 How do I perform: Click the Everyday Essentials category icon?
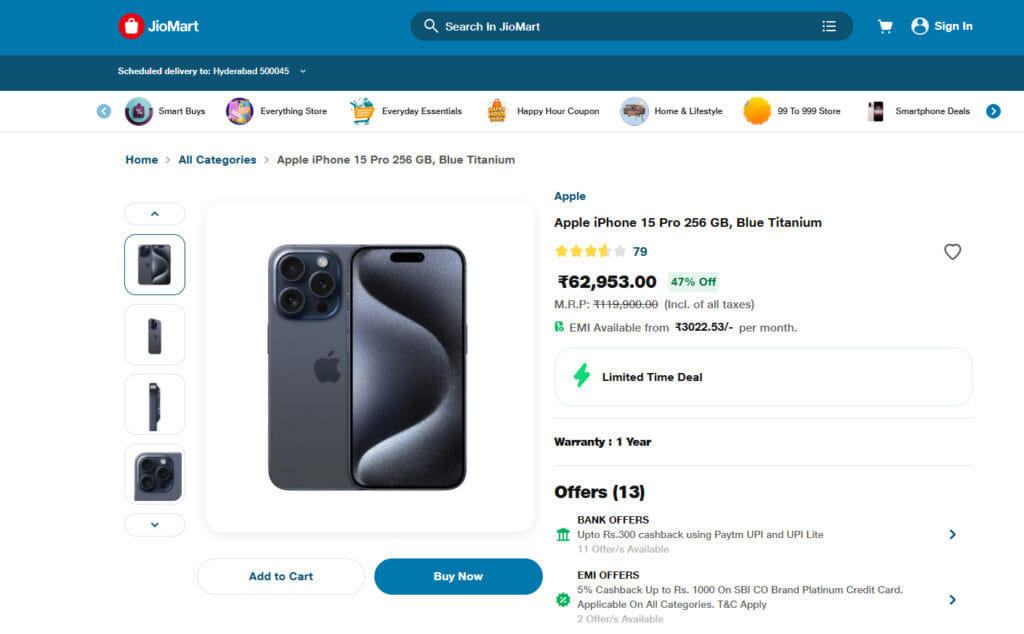pyautogui.click(x=362, y=111)
